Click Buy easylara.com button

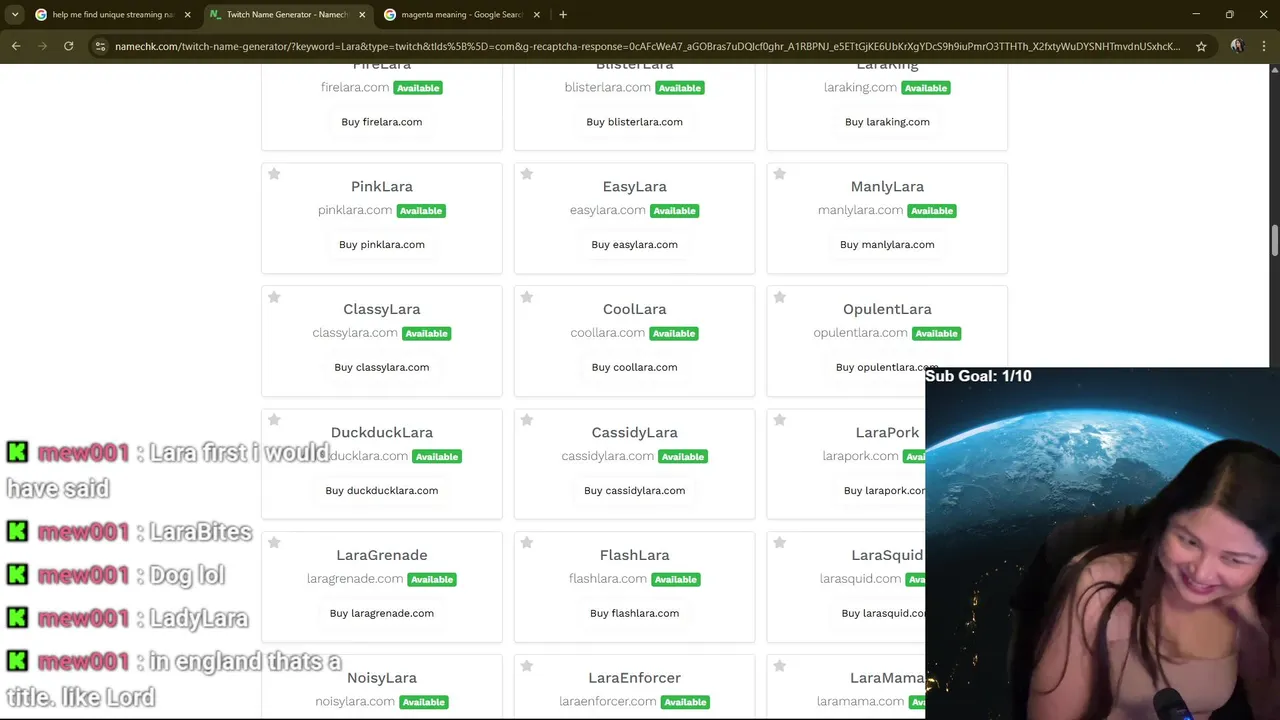click(634, 245)
